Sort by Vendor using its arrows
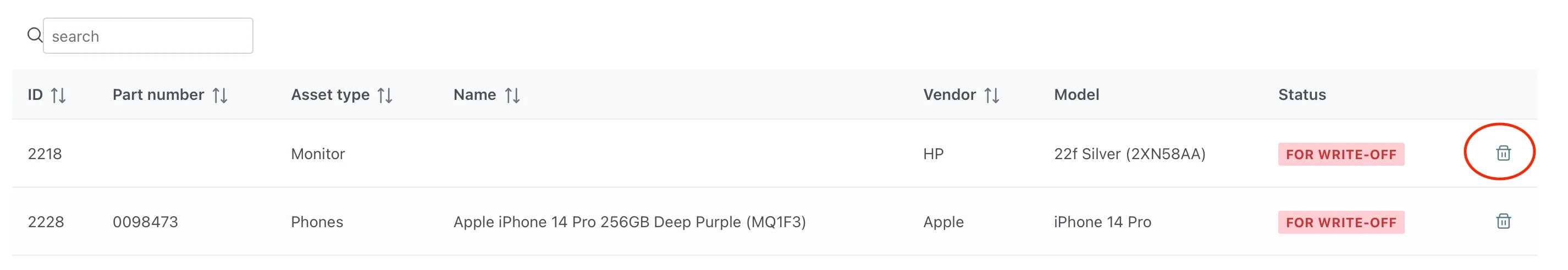This screenshot has width=1568, height=270. pyautogui.click(x=992, y=95)
